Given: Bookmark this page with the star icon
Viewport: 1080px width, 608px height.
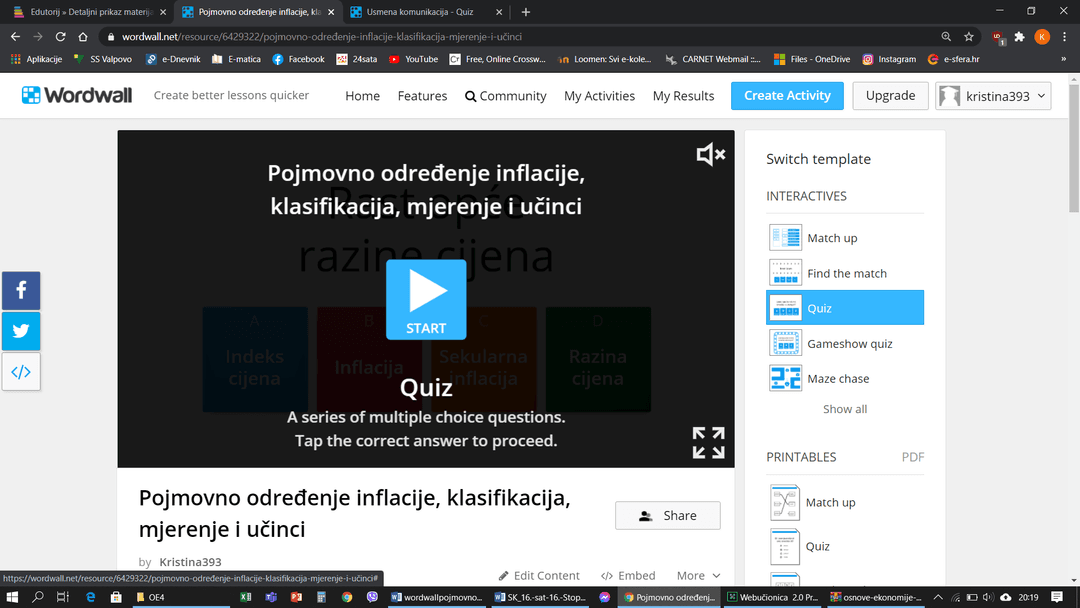Looking at the screenshot, I should point(968,36).
